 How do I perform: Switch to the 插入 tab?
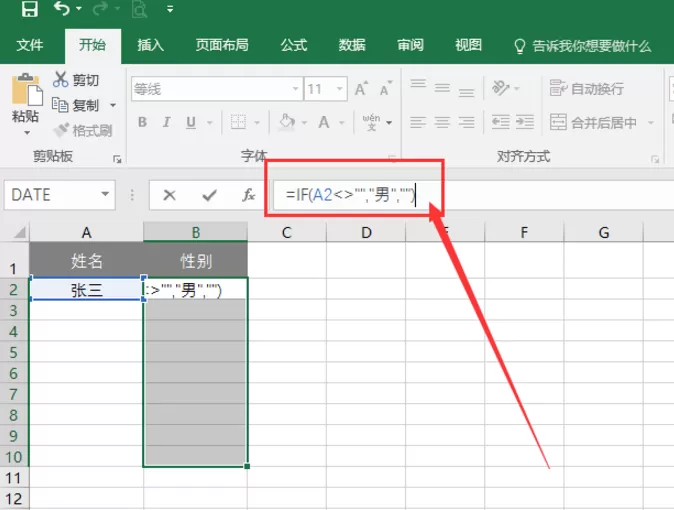pos(150,45)
